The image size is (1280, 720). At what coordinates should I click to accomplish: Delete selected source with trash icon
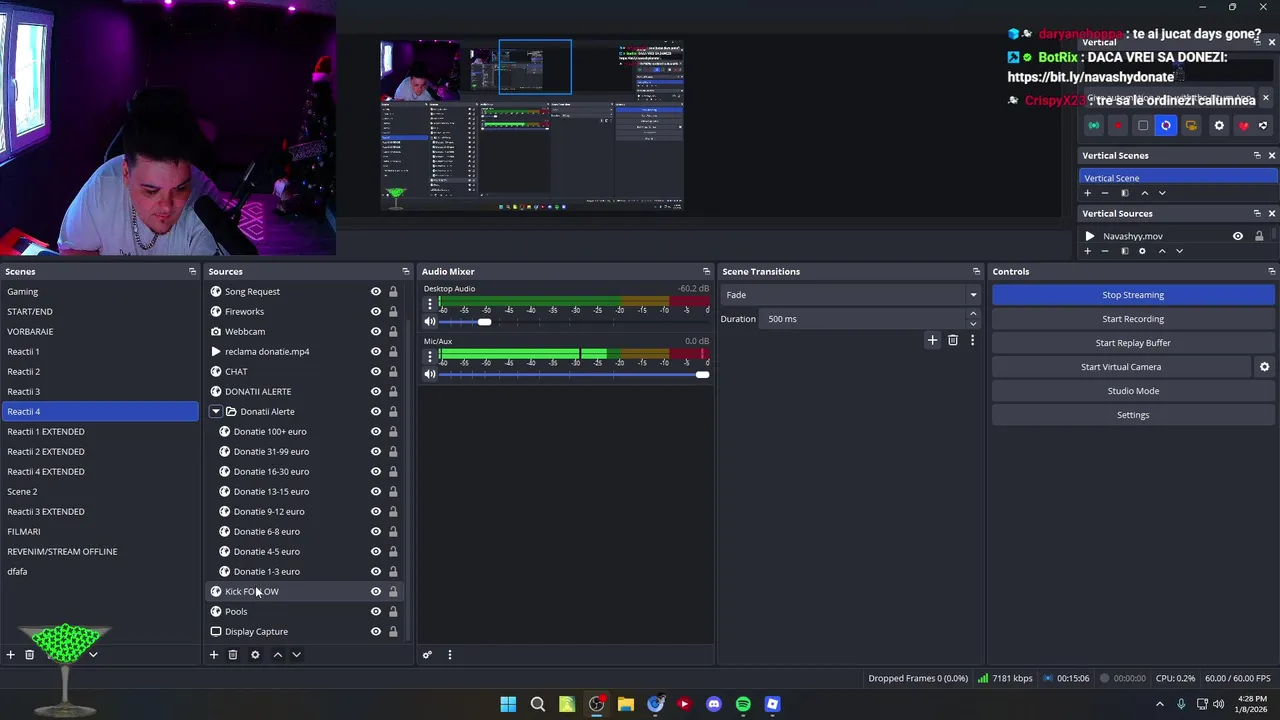coord(233,654)
